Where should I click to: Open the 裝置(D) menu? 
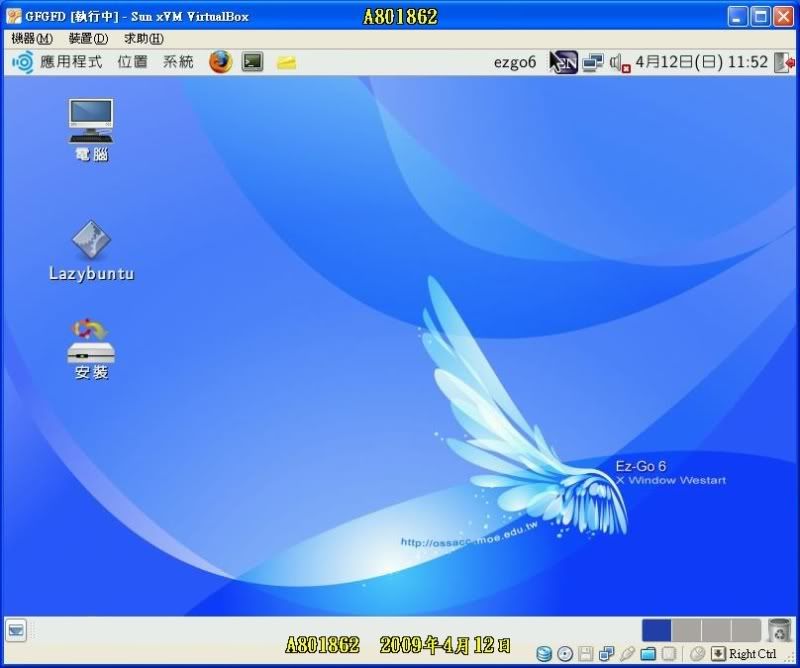click(88, 38)
